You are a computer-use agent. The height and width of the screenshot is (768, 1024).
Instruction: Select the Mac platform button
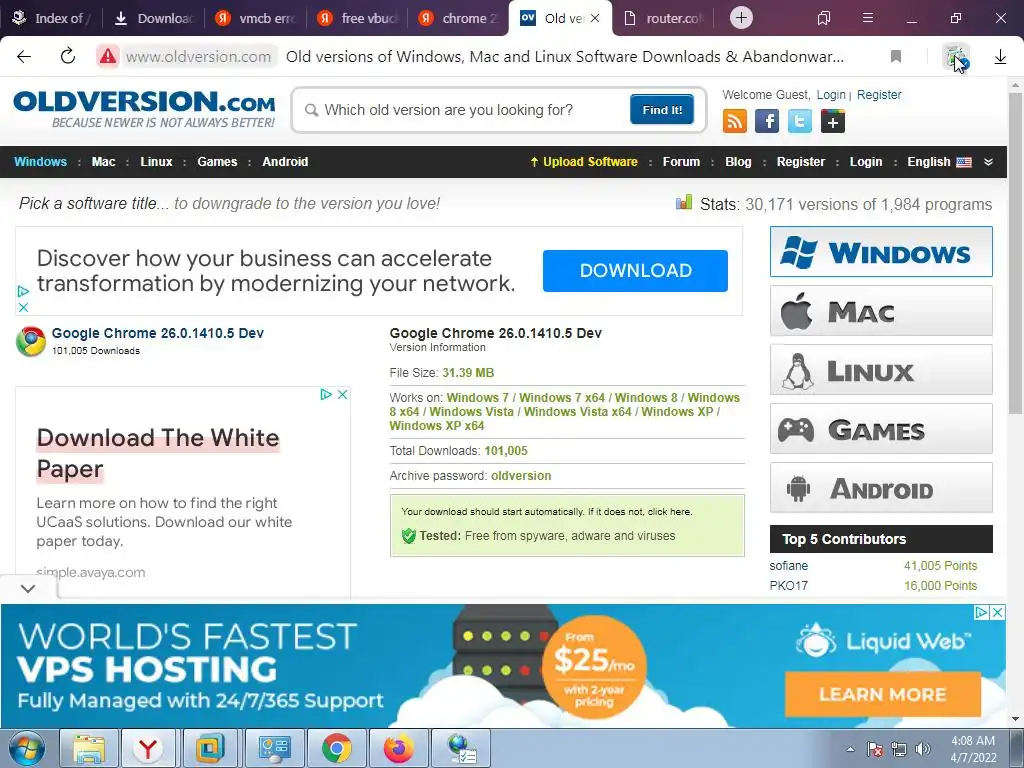click(x=881, y=311)
